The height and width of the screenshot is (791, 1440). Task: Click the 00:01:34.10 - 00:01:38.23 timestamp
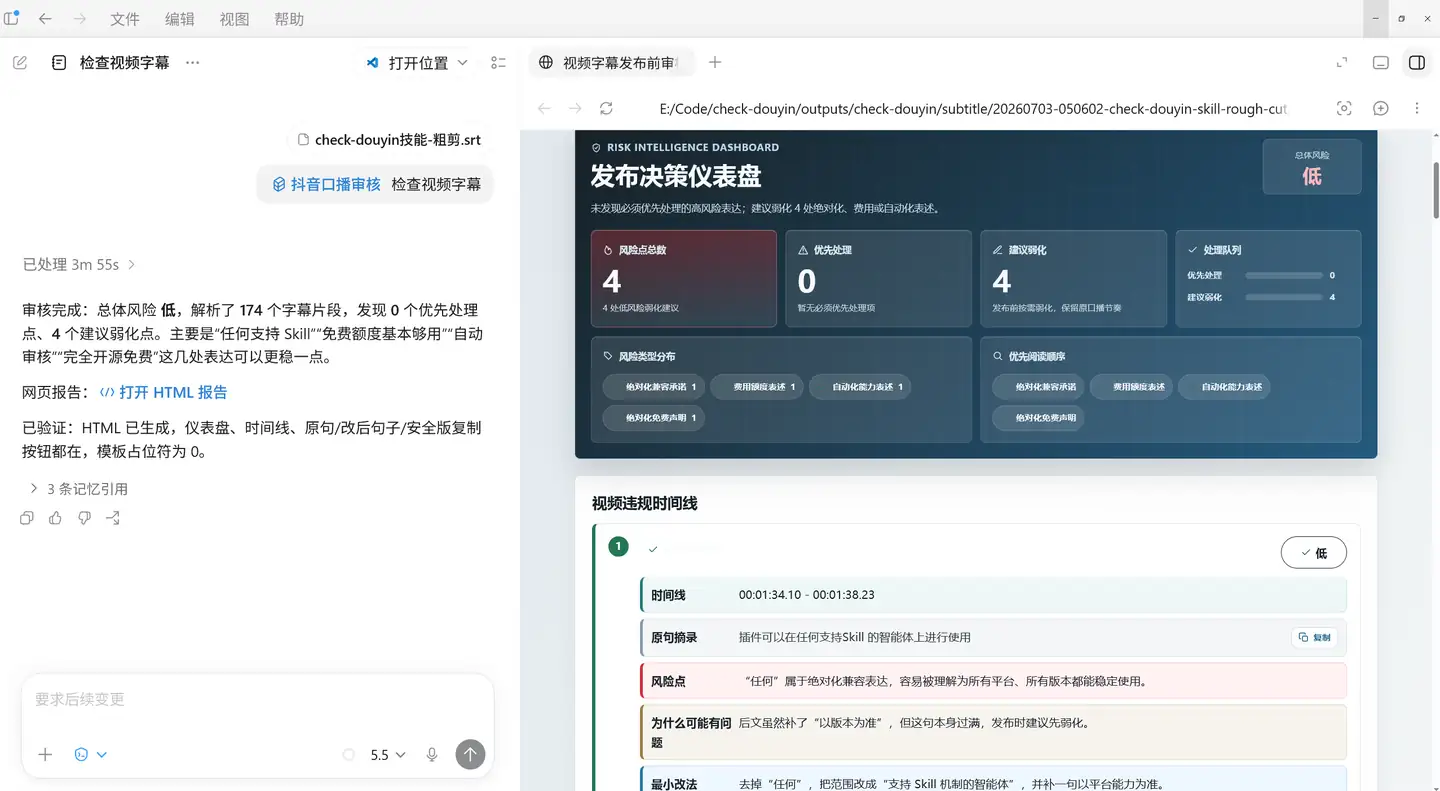click(807, 595)
